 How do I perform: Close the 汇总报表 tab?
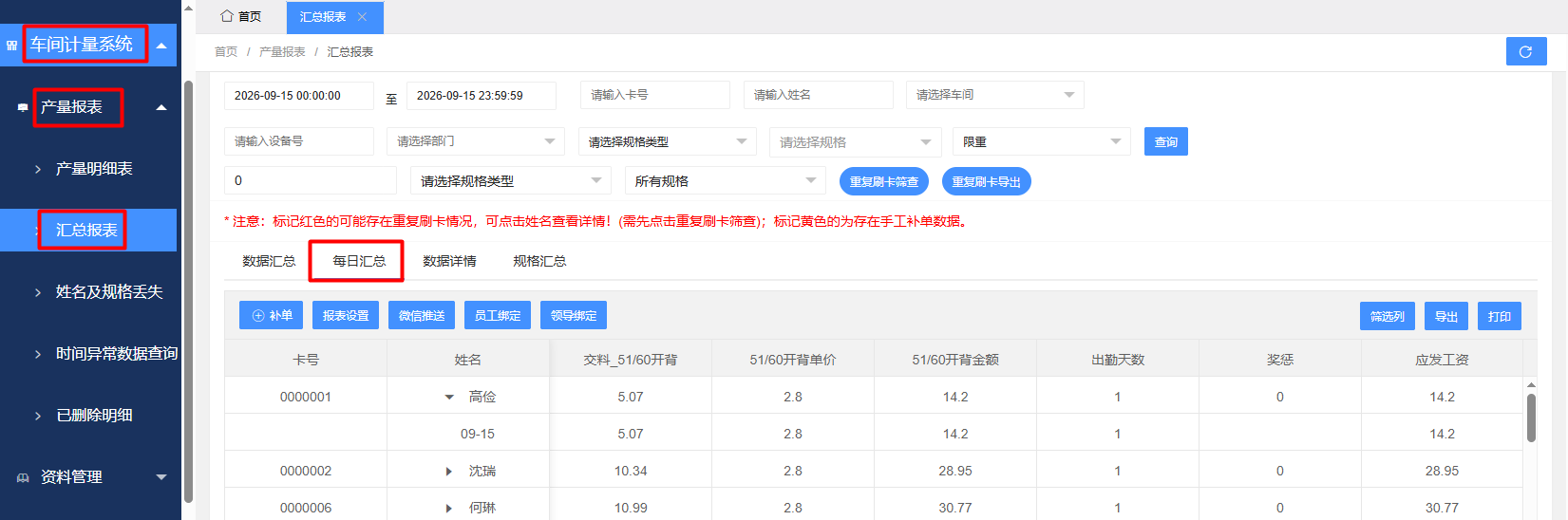pos(362,17)
